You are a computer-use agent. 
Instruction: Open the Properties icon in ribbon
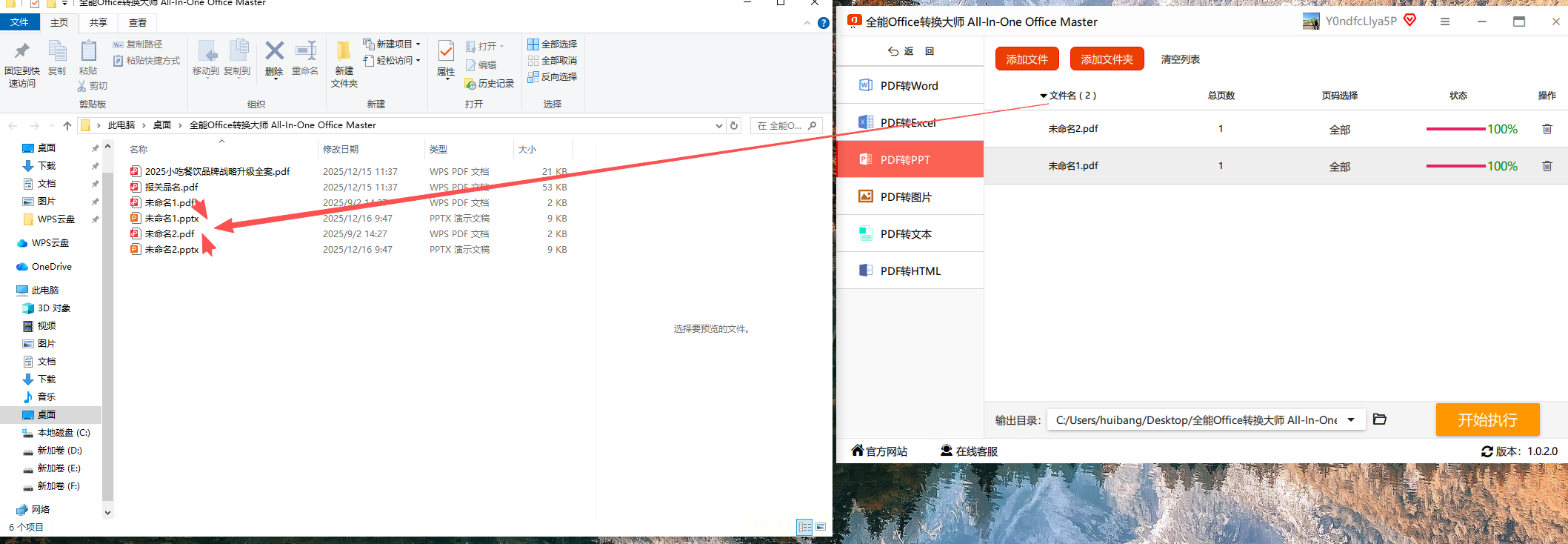pos(446,50)
